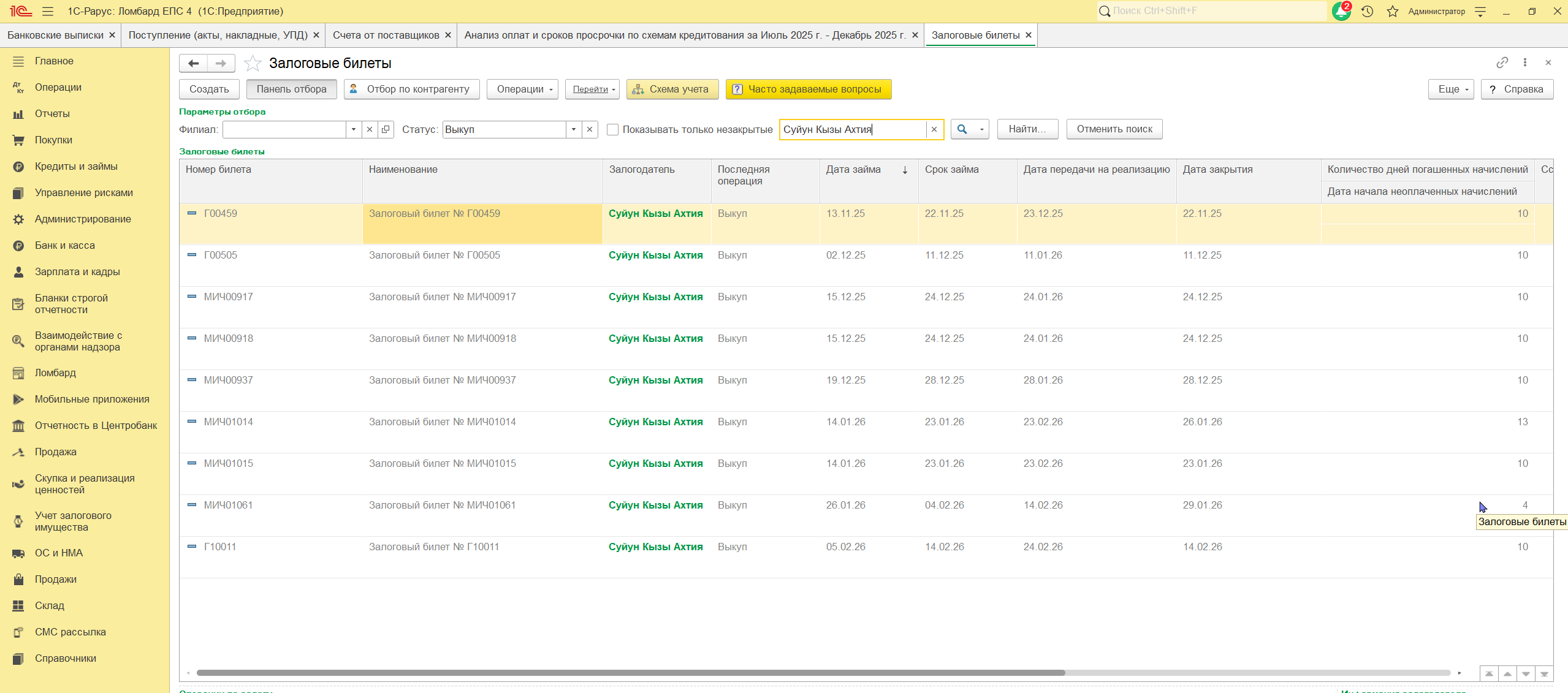
Task: Click the magnifier search button
Action: coord(962,129)
